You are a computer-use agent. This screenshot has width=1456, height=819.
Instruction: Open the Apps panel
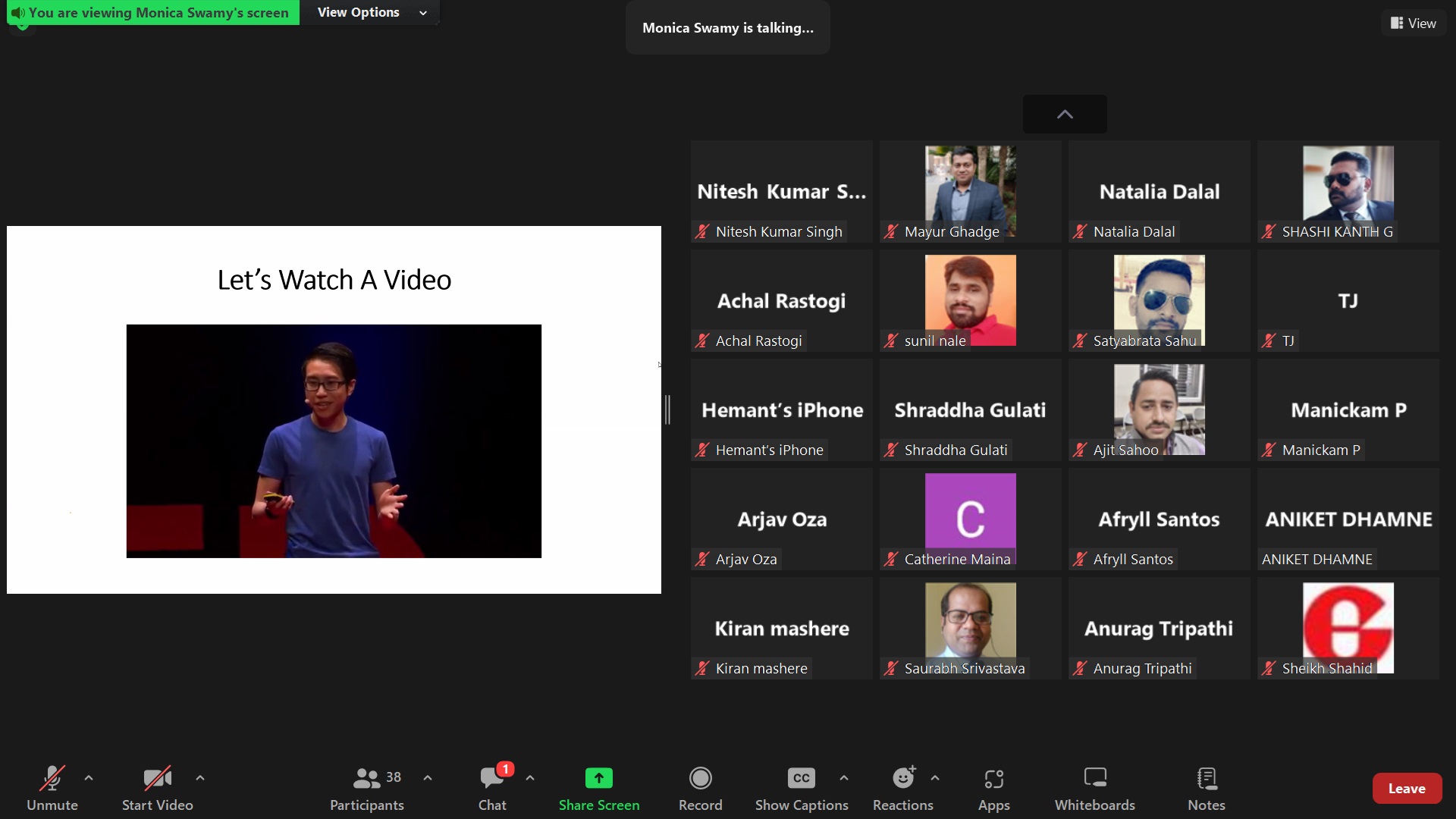[993, 789]
